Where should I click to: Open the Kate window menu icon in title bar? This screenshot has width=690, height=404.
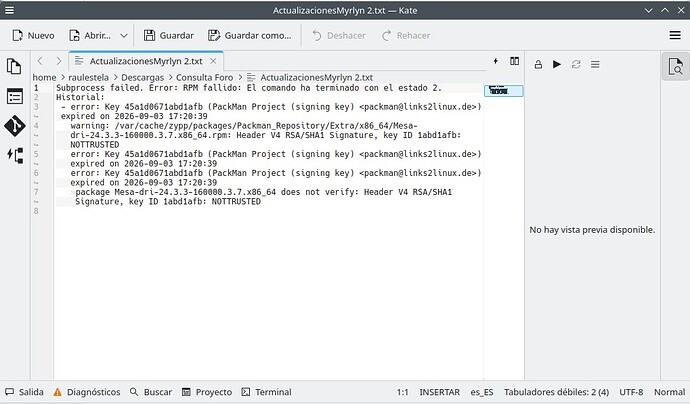[x=9, y=10]
